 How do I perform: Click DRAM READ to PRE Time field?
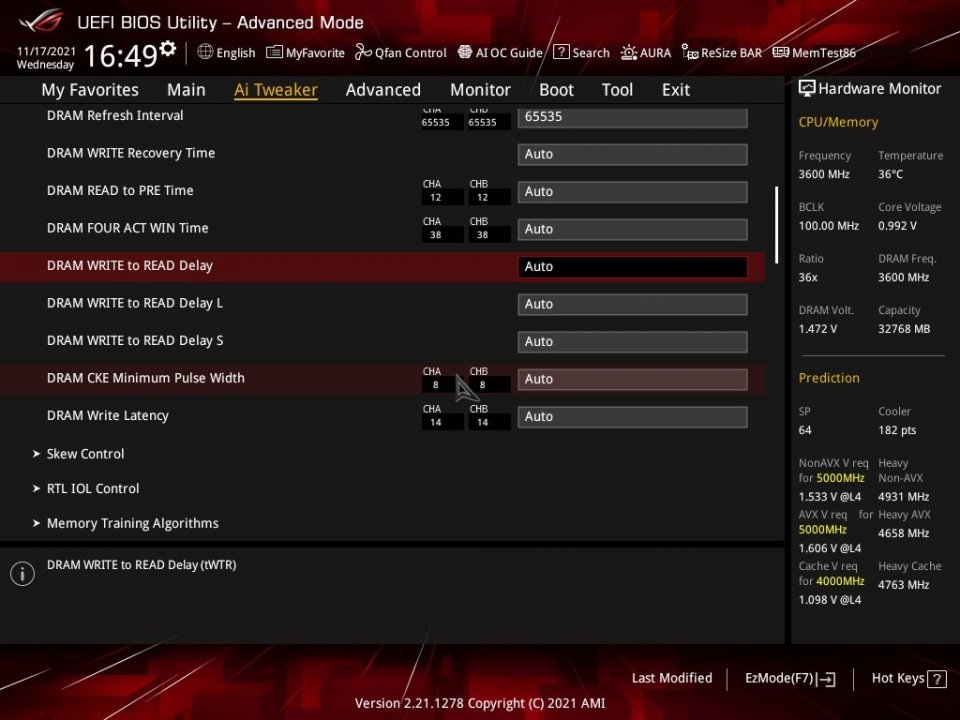(632, 192)
